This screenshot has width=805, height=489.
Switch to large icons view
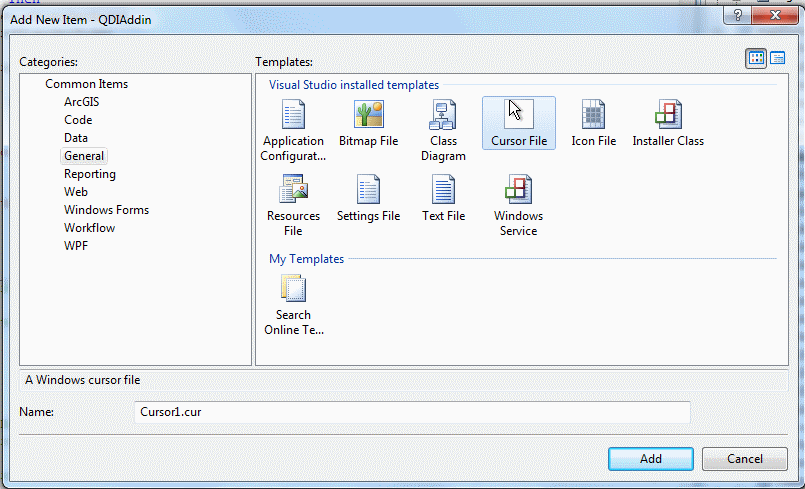click(x=756, y=59)
